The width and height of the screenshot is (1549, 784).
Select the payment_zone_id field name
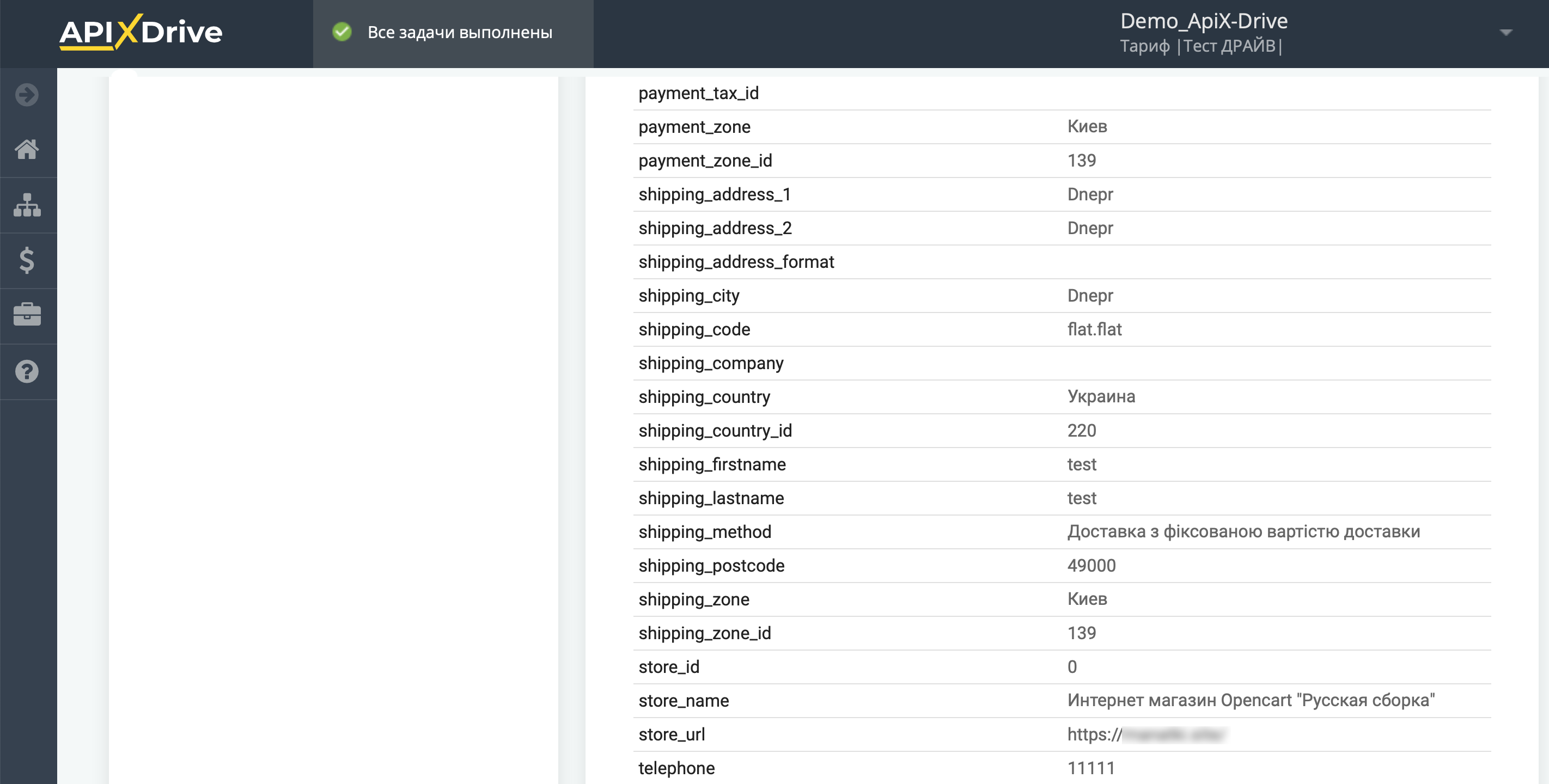point(705,161)
